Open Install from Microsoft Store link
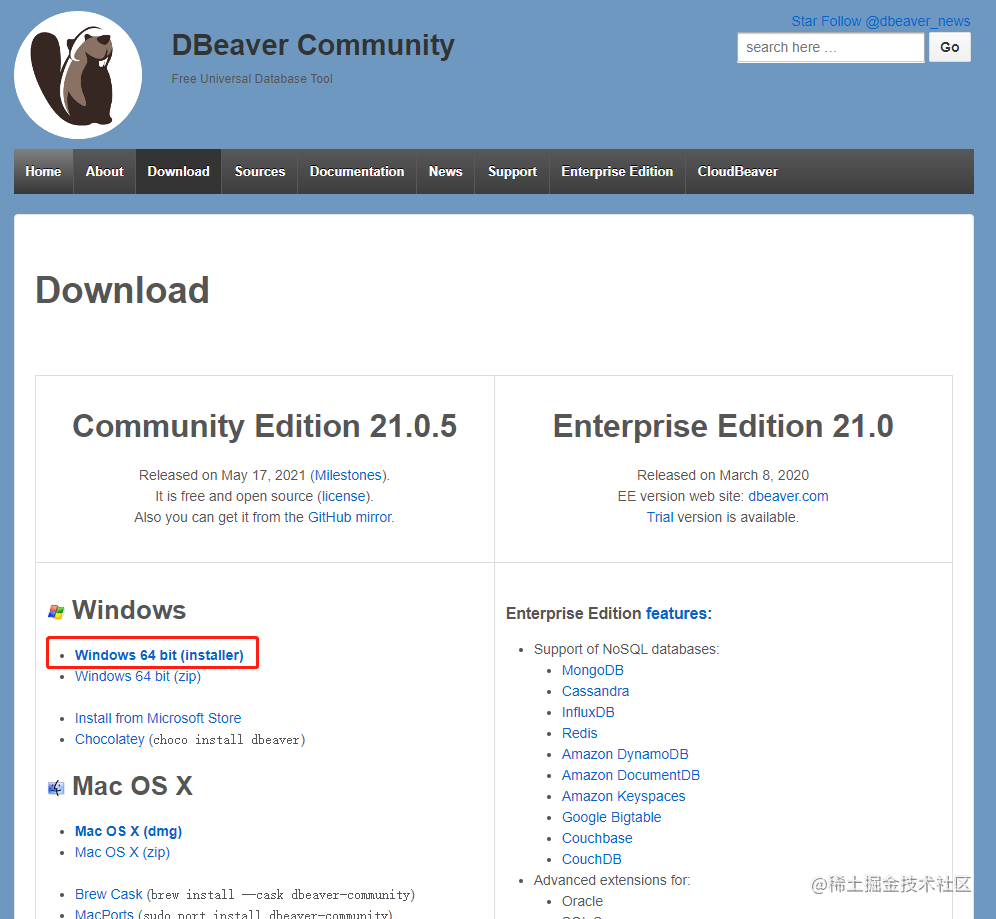 pos(158,718)
